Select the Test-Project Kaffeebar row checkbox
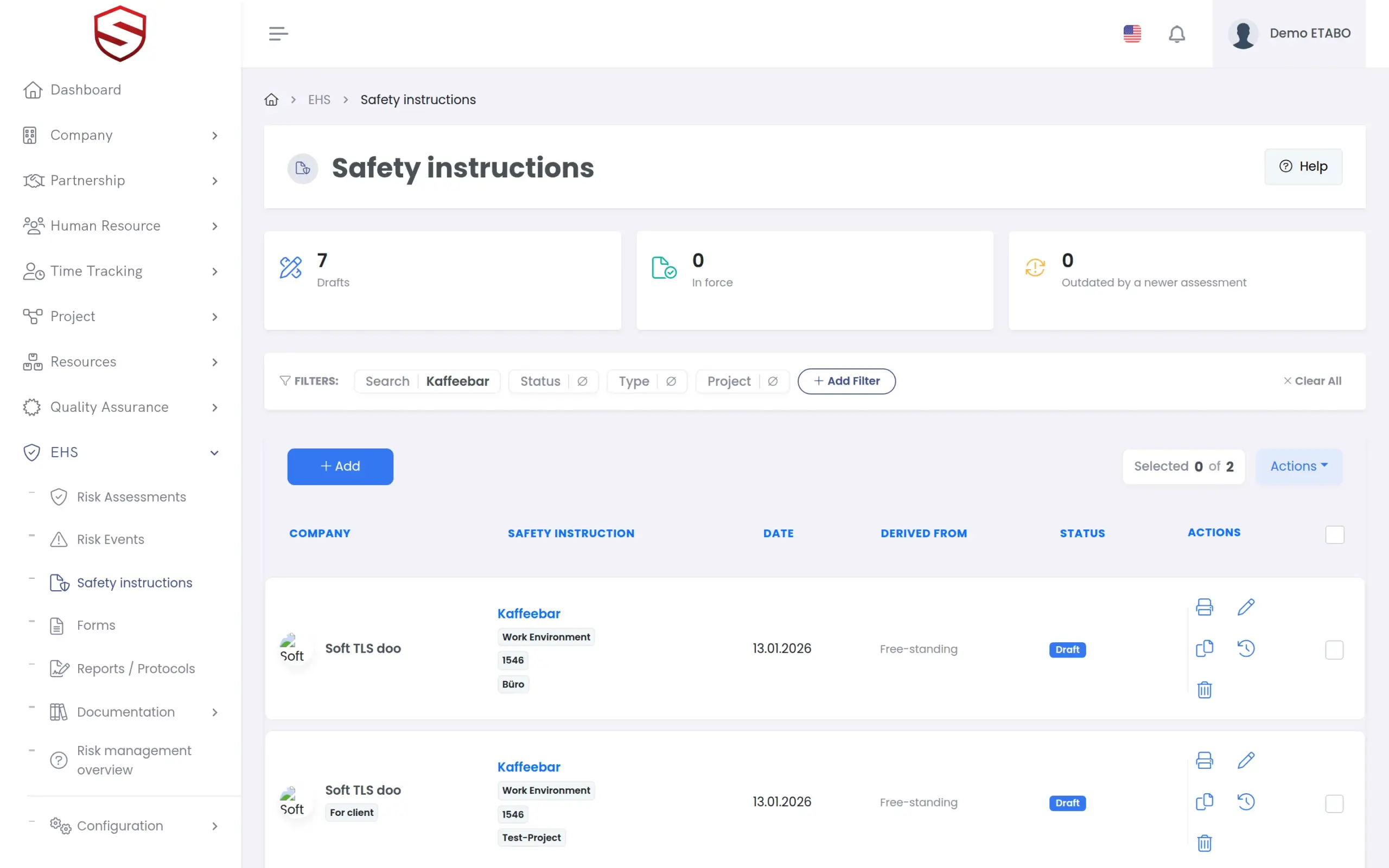The image size is (1389, 868). tap(1334, 803)
